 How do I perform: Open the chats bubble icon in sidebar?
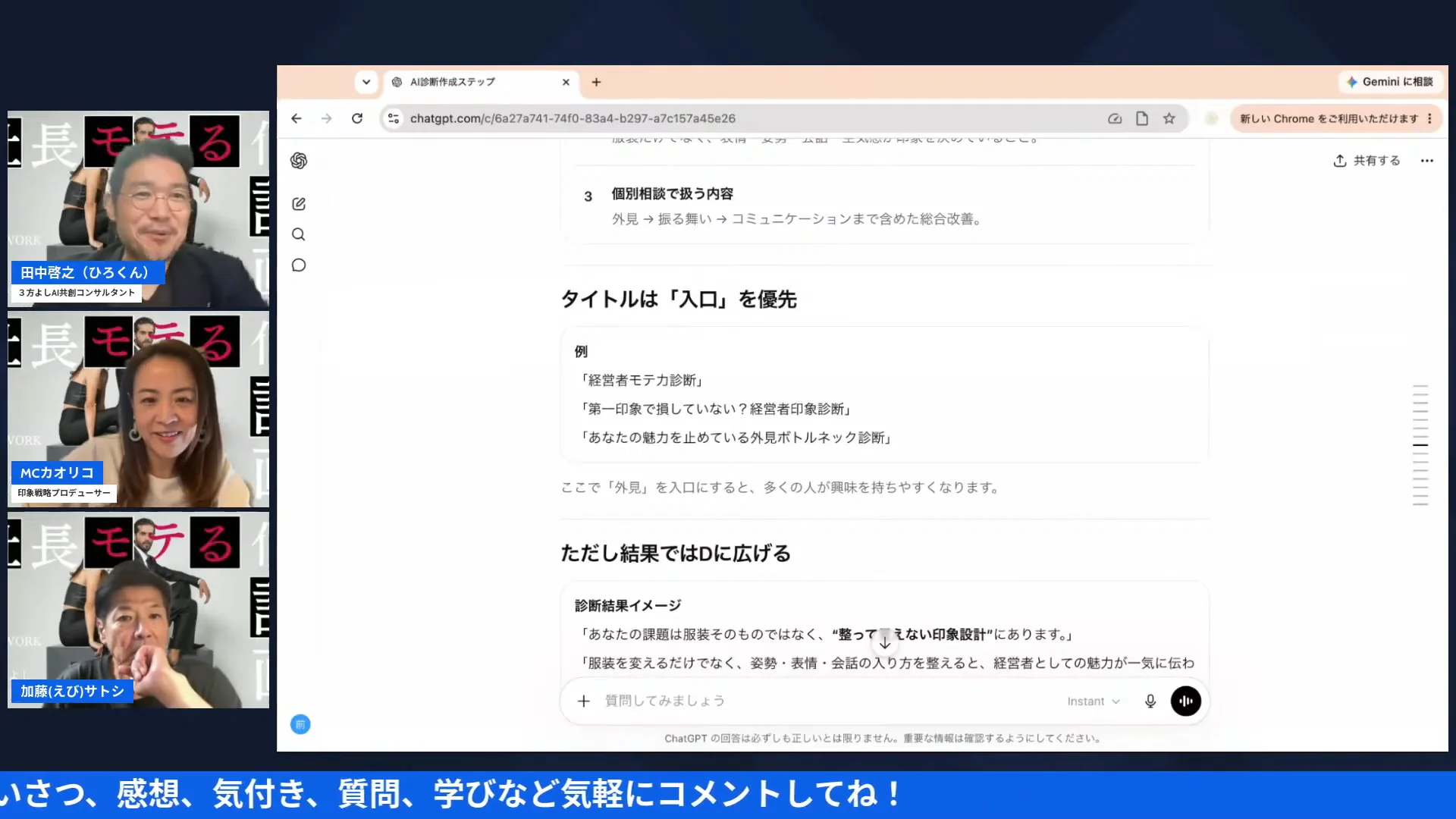pos(299,265)
